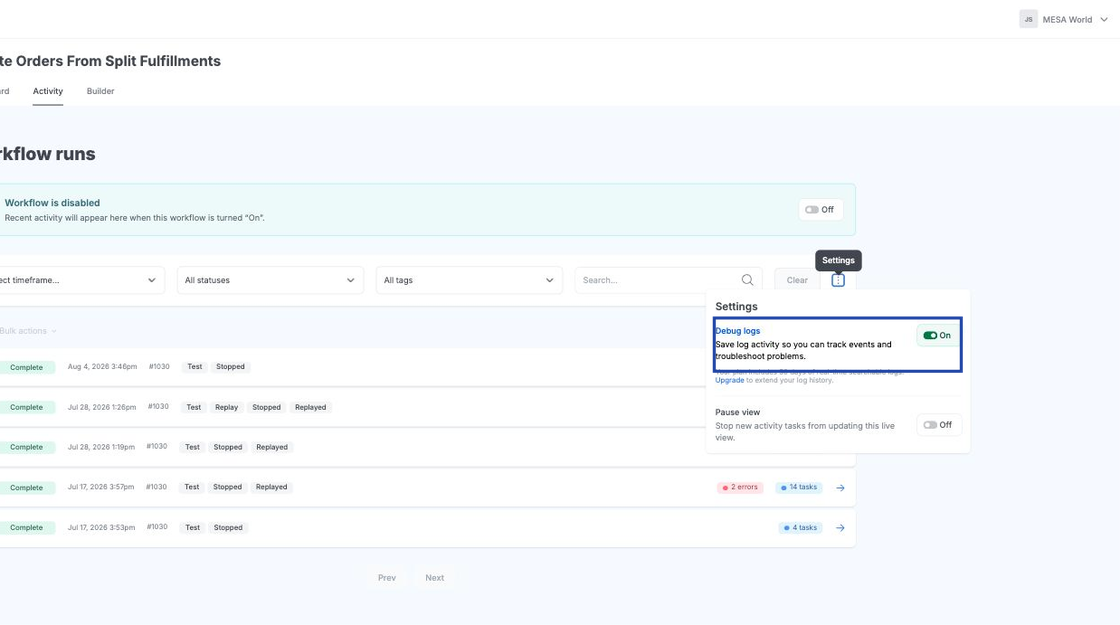Click Test tag on Aug 4 run
The width and height of the screenshot is (1120, 625).
coord(194,366)
